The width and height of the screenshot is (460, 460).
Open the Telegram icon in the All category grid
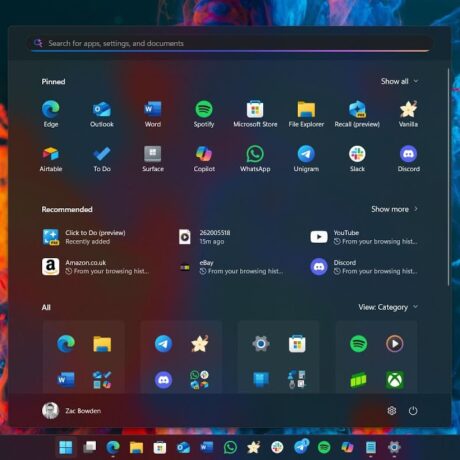tap(163, 344)
